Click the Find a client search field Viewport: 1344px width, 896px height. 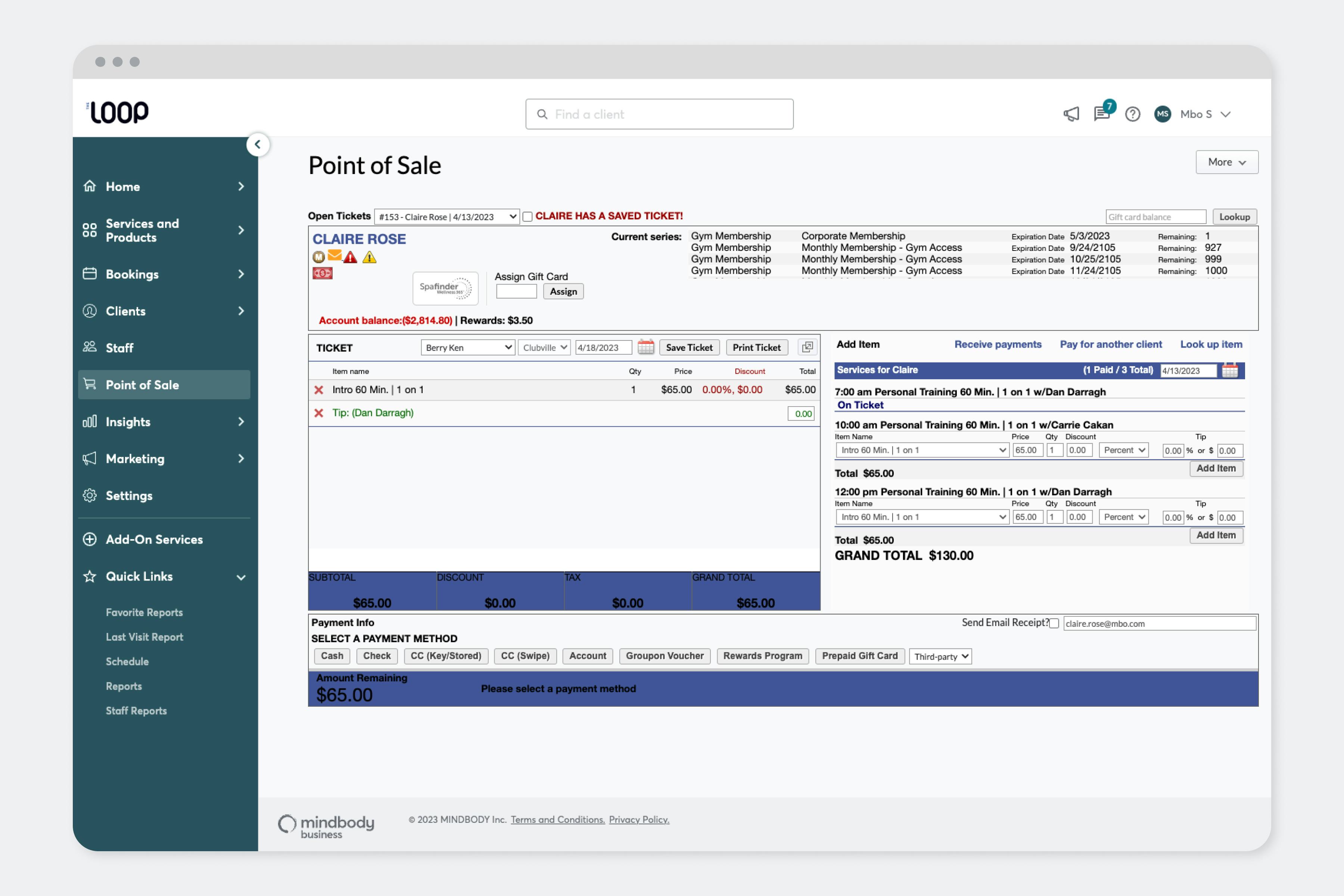(x=659, y=114)
